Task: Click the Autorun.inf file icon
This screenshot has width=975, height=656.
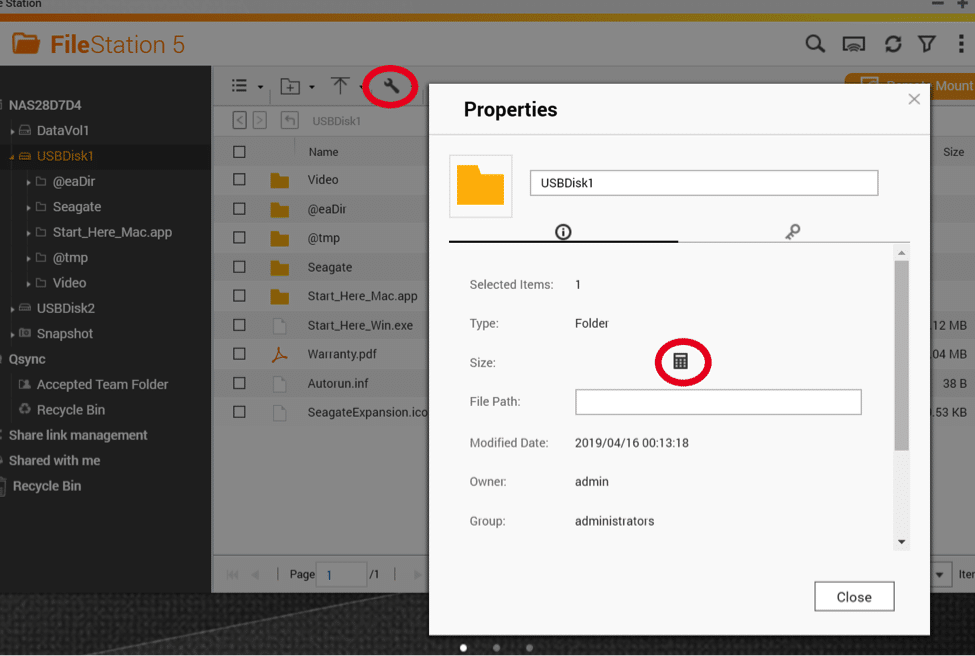Action: [280, 384]
